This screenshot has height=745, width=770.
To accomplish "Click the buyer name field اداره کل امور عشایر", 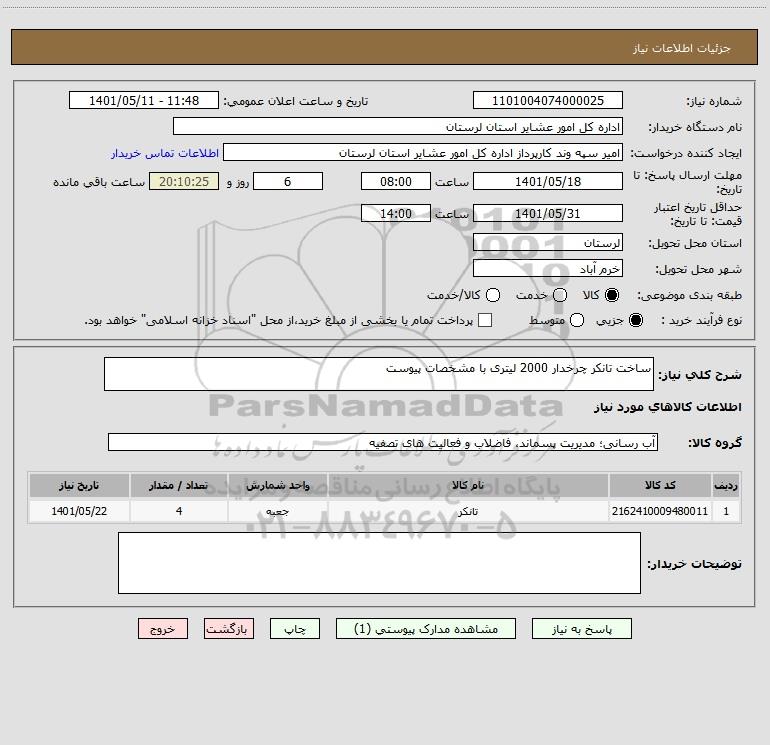I will (398, 127).
